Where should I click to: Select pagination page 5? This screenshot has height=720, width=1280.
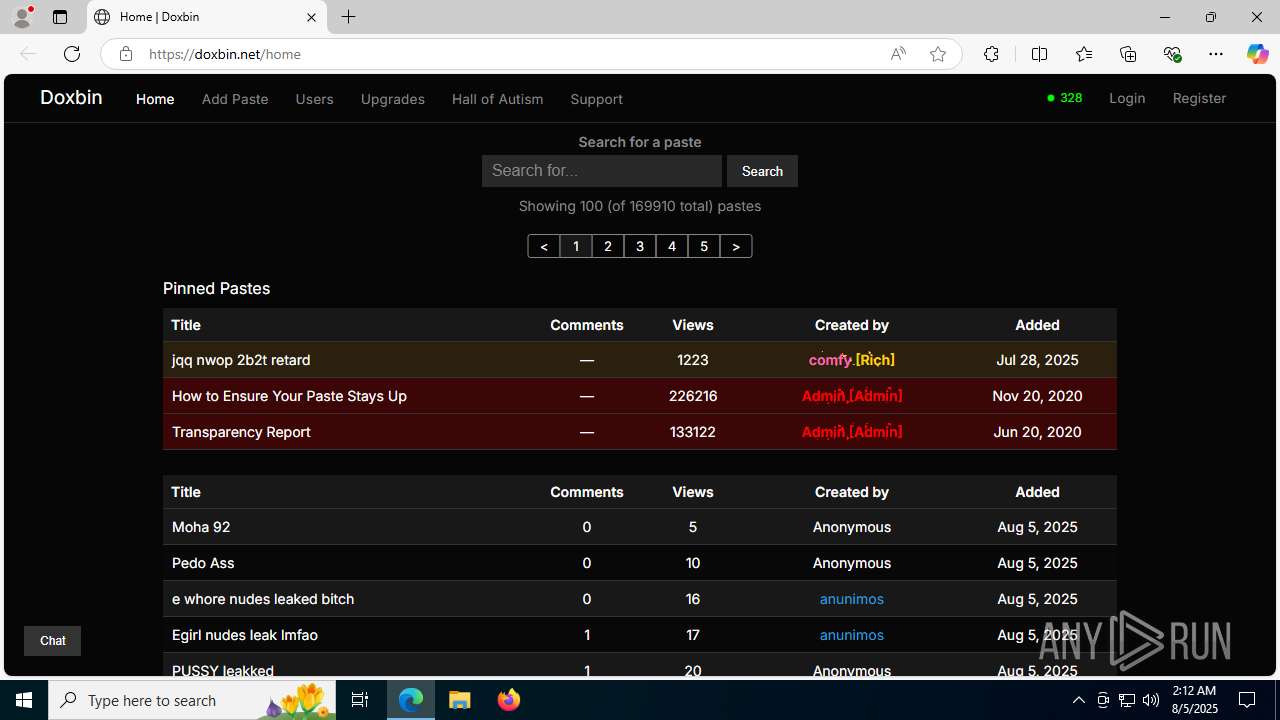[x=704, y=246]
